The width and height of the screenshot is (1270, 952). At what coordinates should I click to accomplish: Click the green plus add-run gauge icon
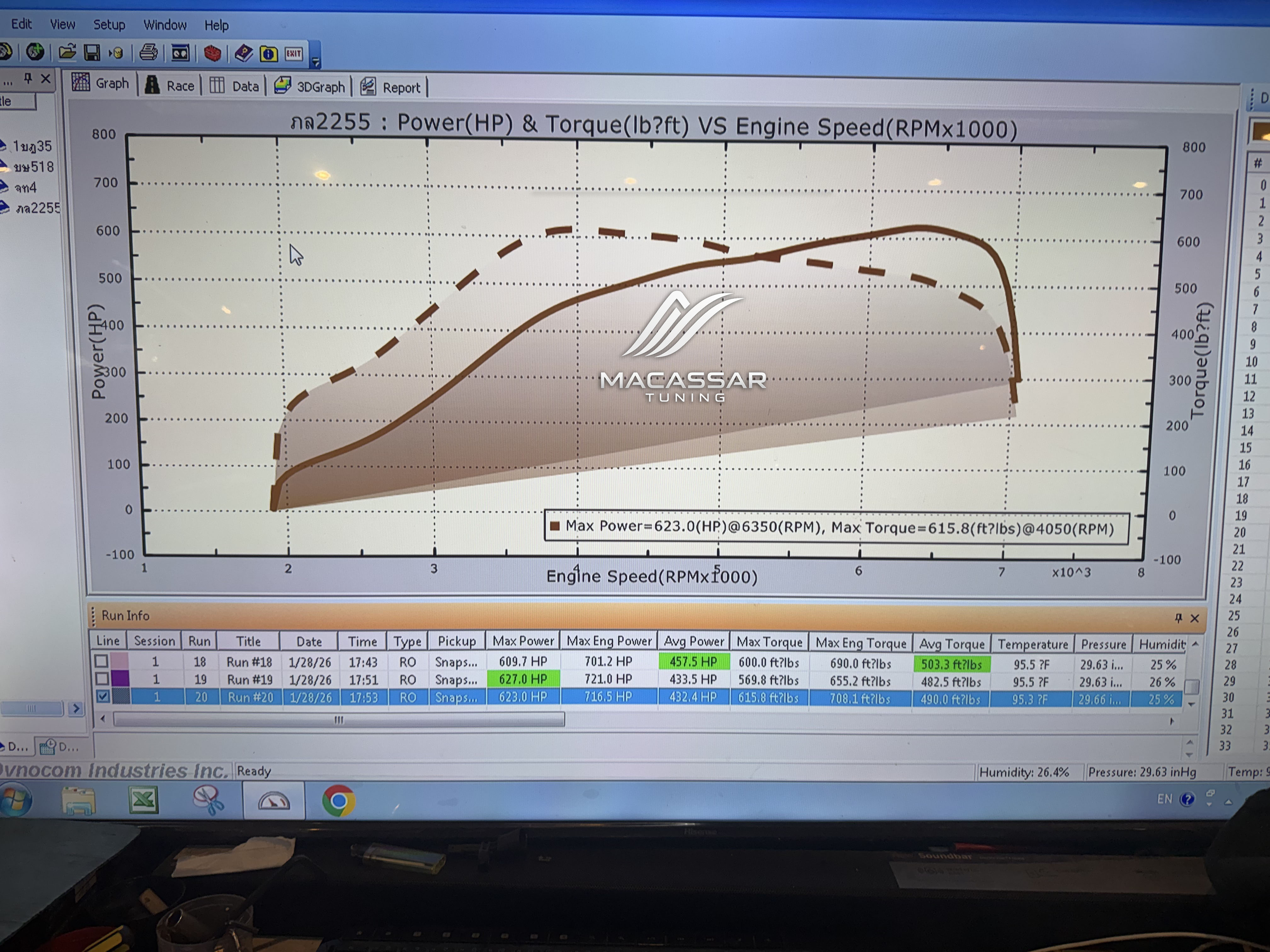point(35,52)
